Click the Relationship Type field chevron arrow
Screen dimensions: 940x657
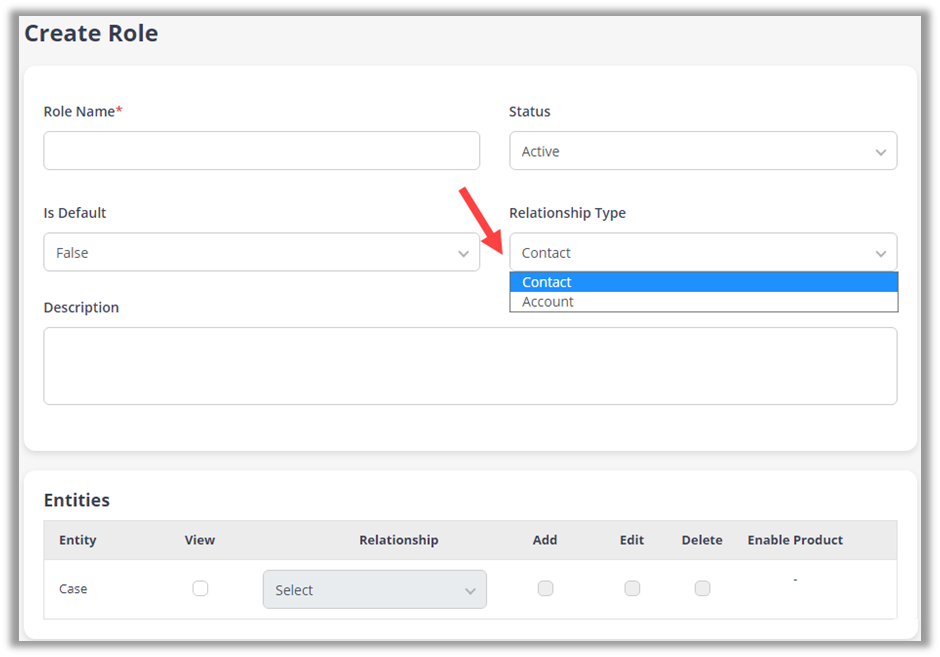pyautogui.click(x=880, y=254)
